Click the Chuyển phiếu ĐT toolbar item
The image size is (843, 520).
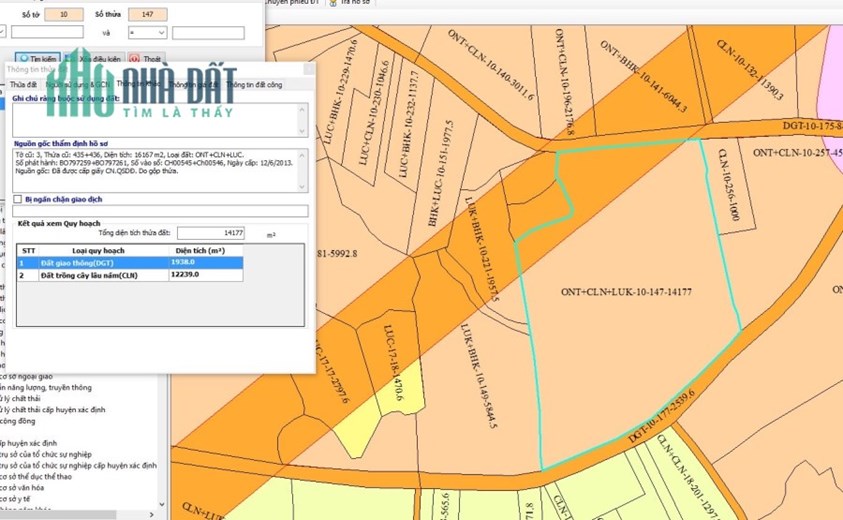tap(293, 3)
